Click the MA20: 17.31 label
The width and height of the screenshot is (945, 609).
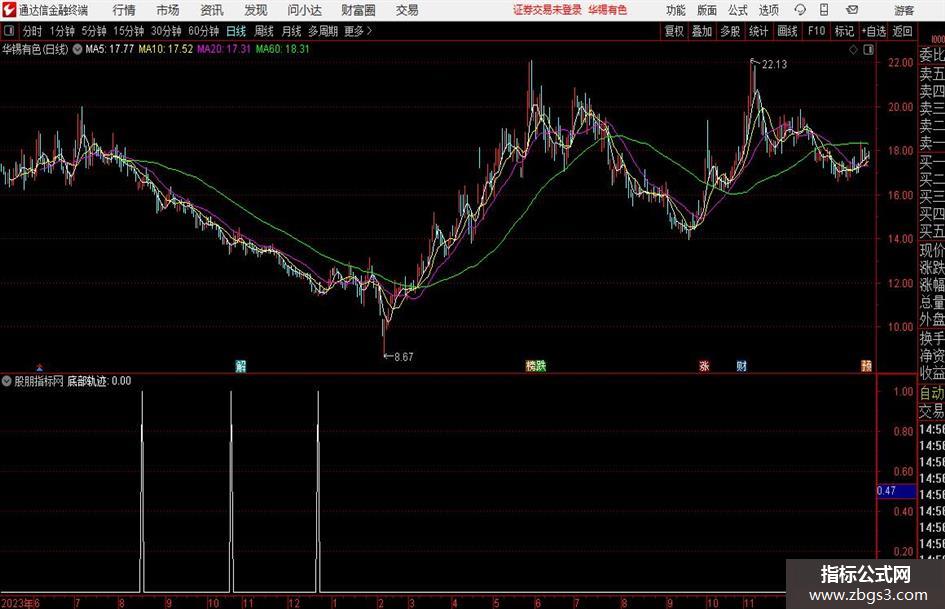224,49
